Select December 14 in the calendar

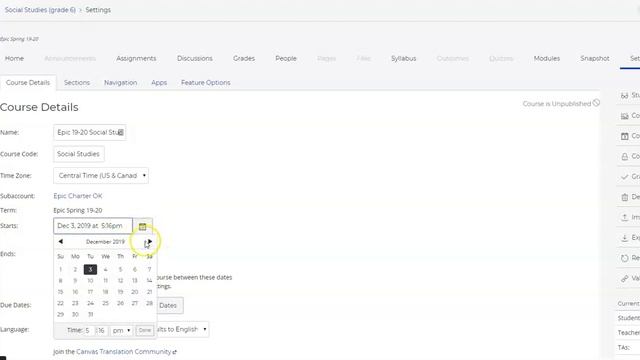tap(149, 281)
